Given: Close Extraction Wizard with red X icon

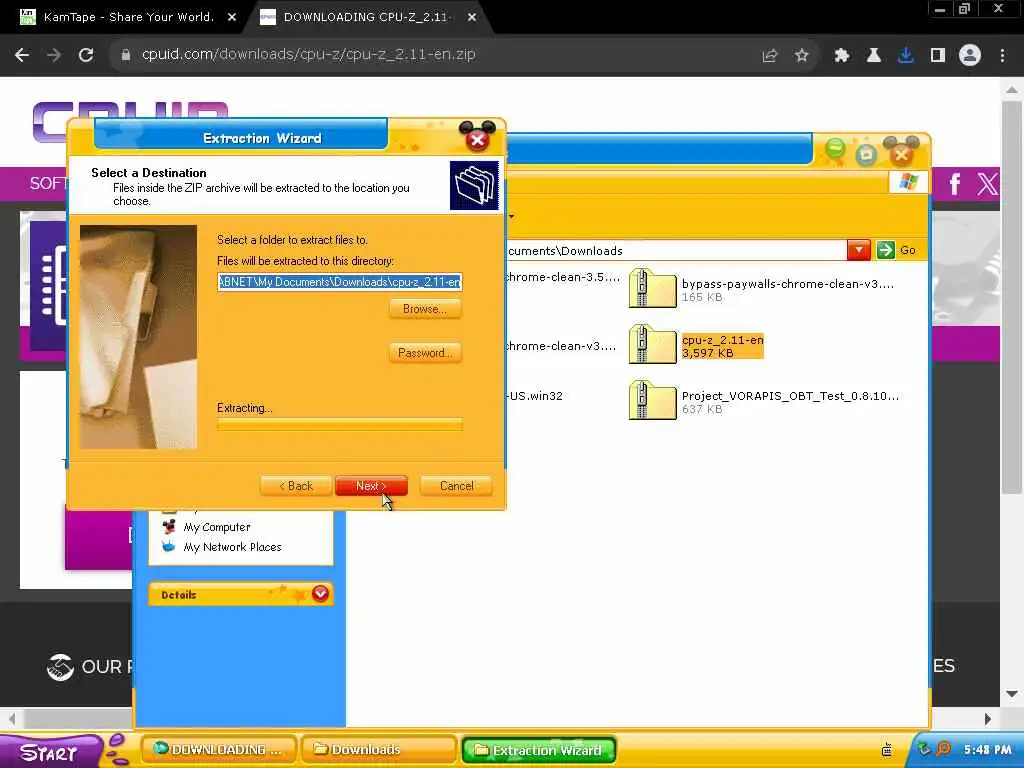Looking at the screenshot, I should tap(477, 139).
